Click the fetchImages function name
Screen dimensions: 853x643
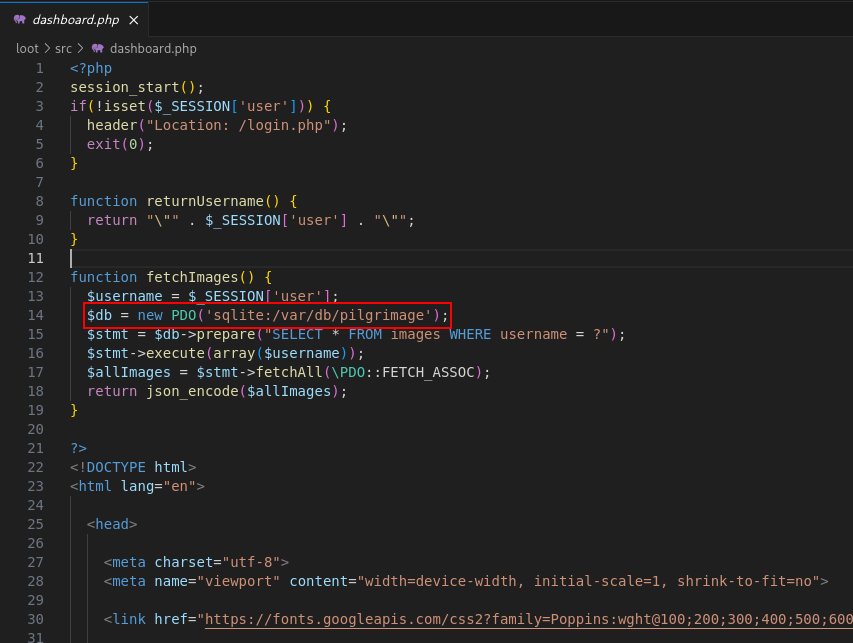192,277
